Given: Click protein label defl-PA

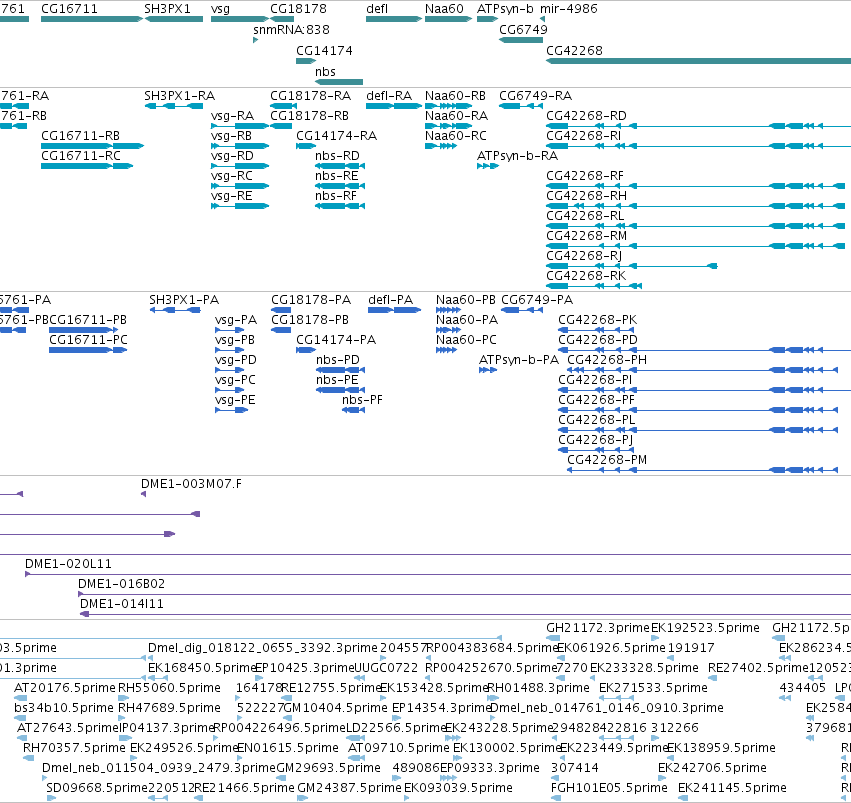Looking at the screenshot, I should click(391, 300).
